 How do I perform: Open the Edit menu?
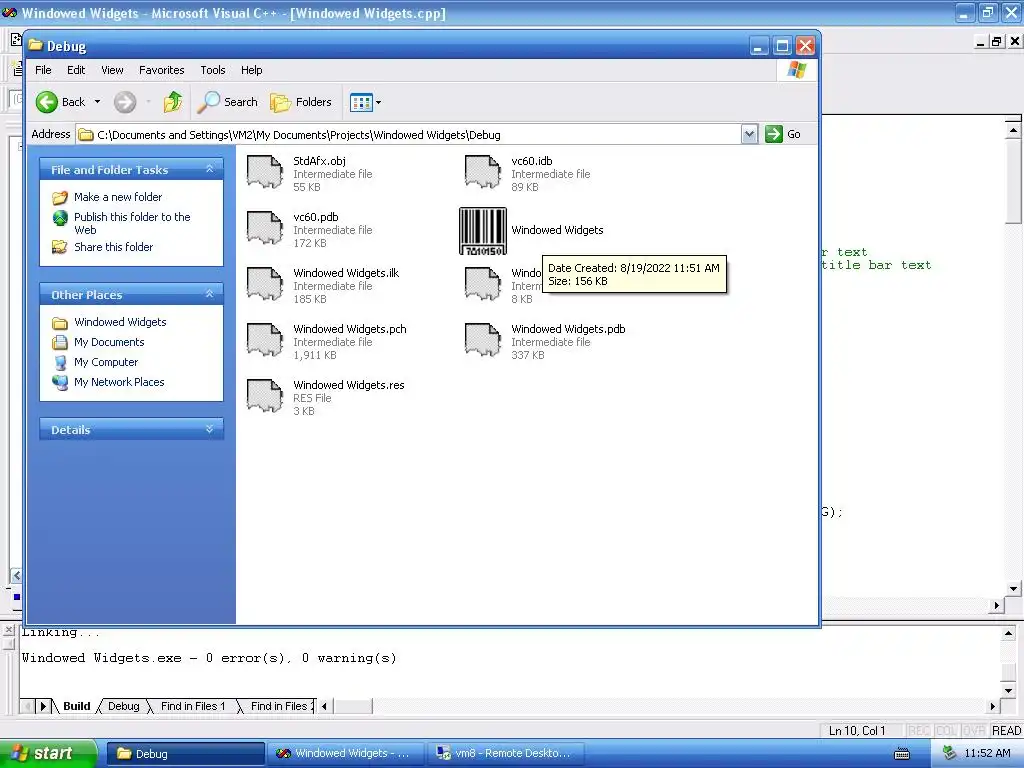click(76, 70)
